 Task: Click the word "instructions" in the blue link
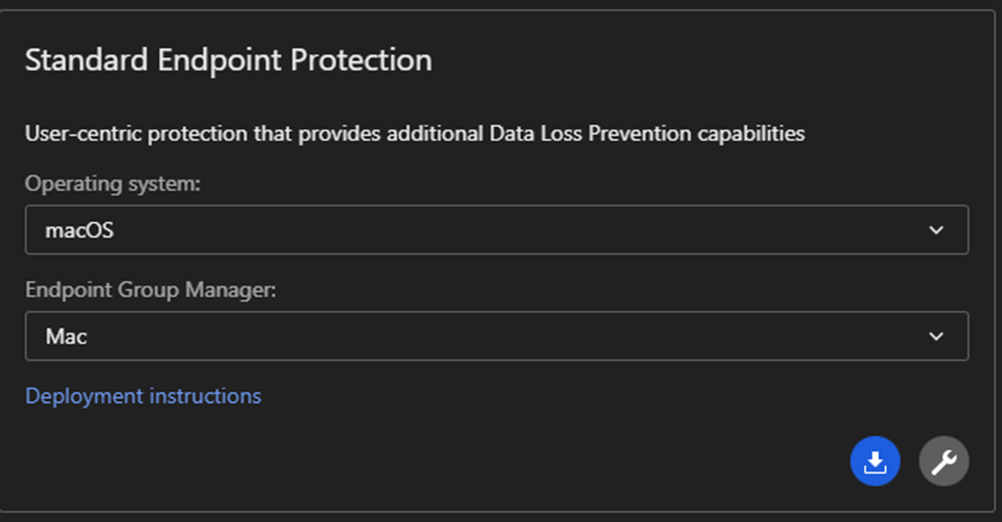click(x=205, y=396)
